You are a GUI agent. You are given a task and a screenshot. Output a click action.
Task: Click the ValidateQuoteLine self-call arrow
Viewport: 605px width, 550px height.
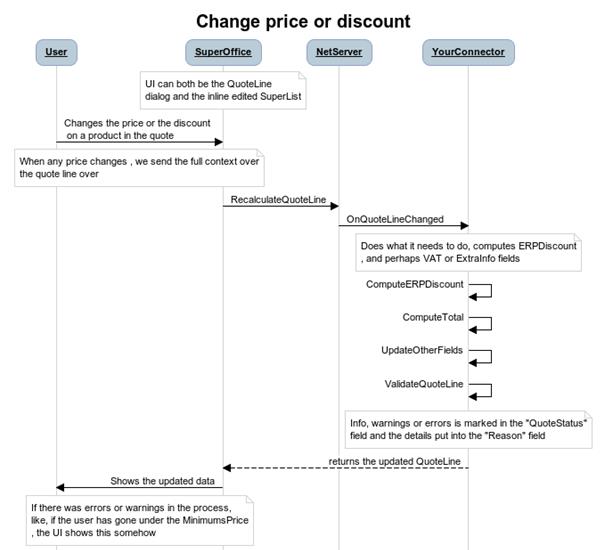pos(480,390)
